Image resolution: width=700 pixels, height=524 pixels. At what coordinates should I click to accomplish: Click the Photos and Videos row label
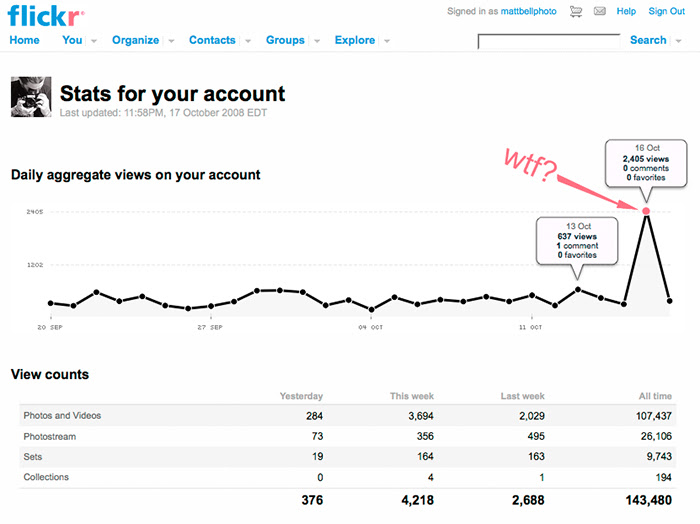pyautogui.click(x=62, y=416)
